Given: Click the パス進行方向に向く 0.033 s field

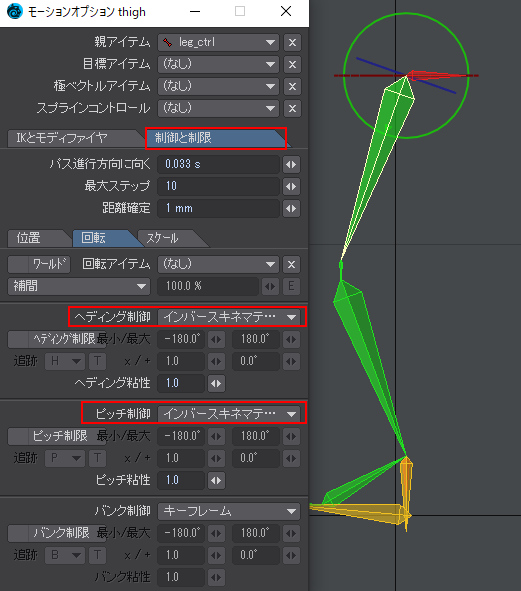Looking at the screenshot, I should tap(218, 164).
